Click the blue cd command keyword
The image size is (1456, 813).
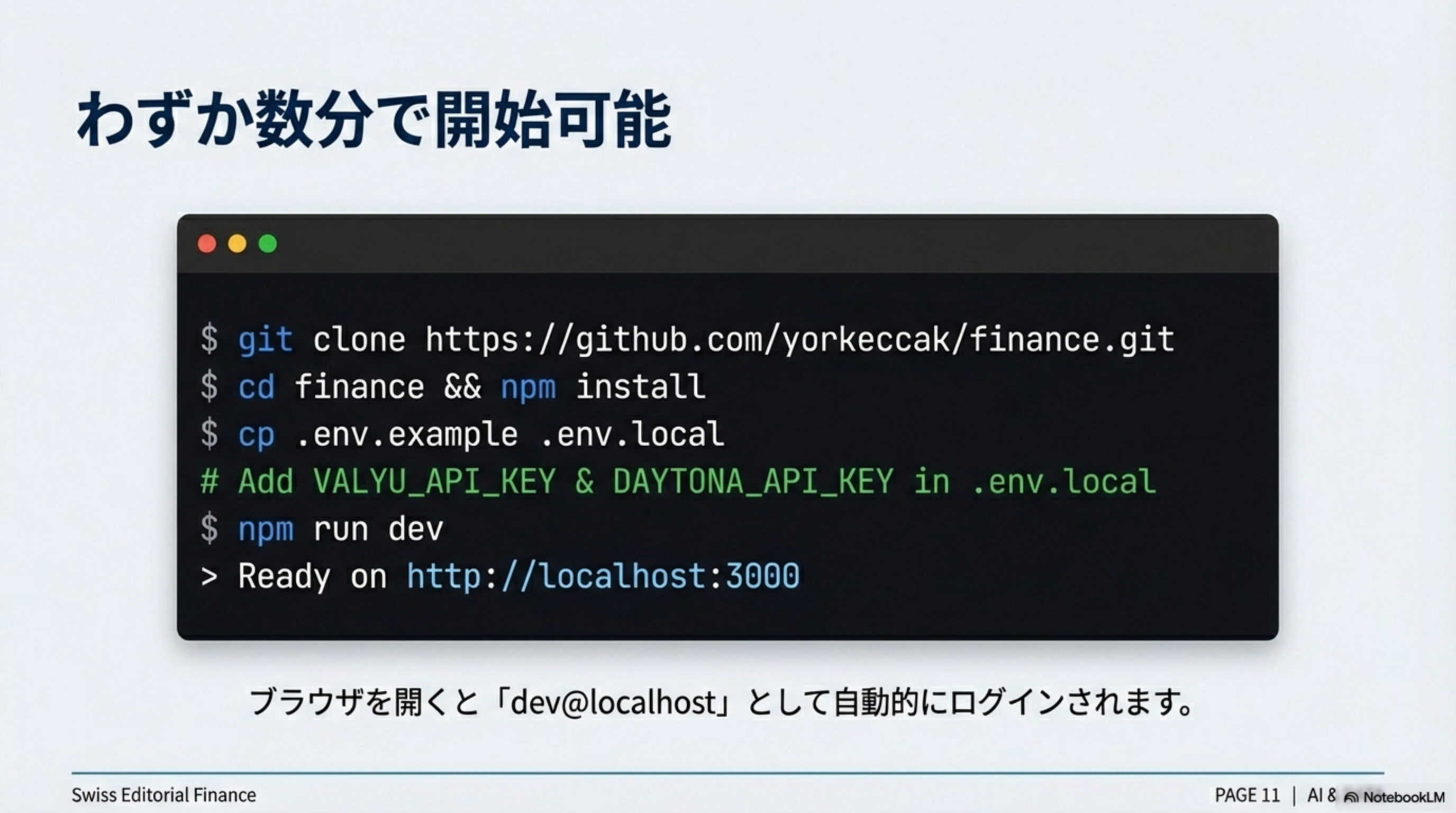(256, 387)
